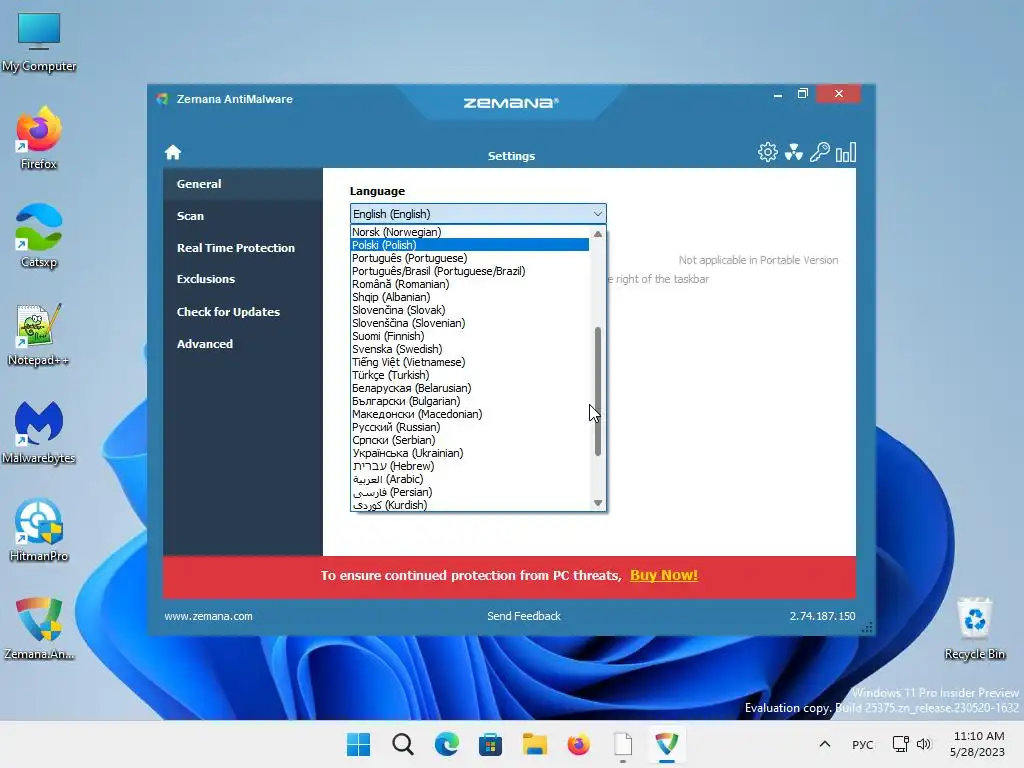Select the Notepad++ desktop shortcut
The height and width of the screenshot is (768, 1024).
point(39,334)
